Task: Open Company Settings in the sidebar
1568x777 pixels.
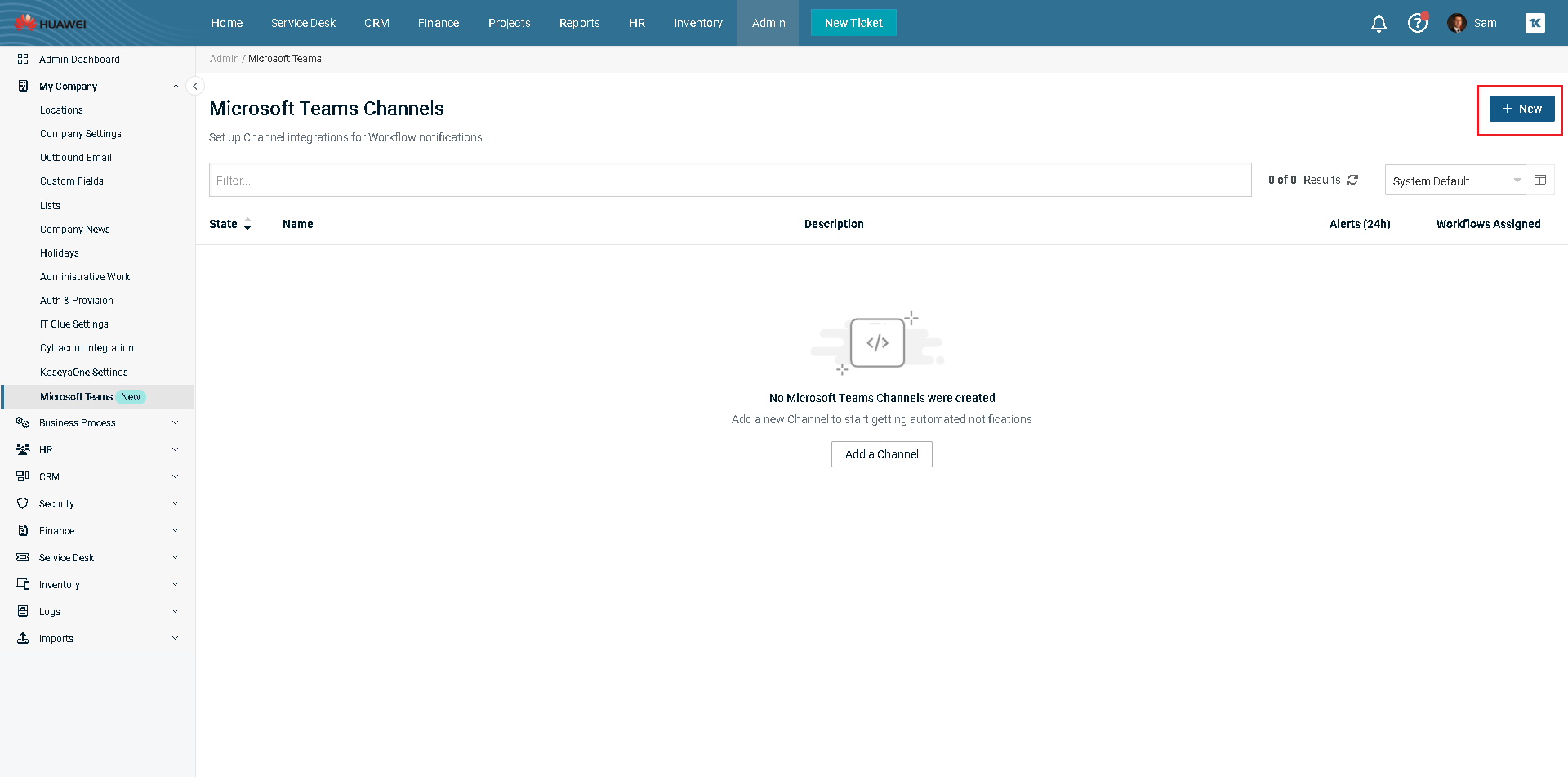Action: point(81,134)
